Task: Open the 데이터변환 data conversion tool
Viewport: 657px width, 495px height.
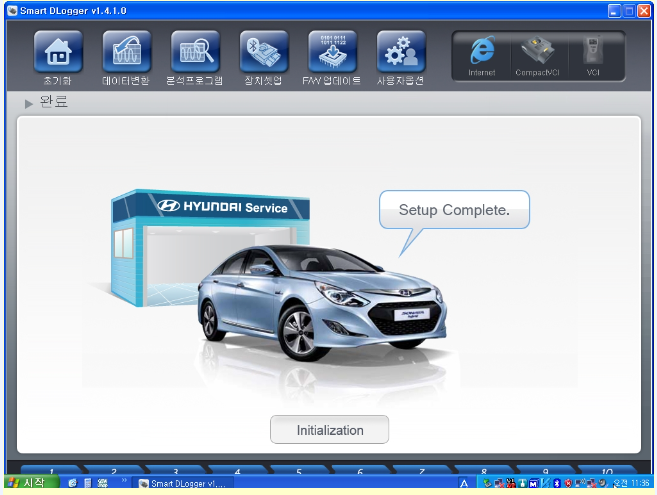Action: (x=127, y=52)
